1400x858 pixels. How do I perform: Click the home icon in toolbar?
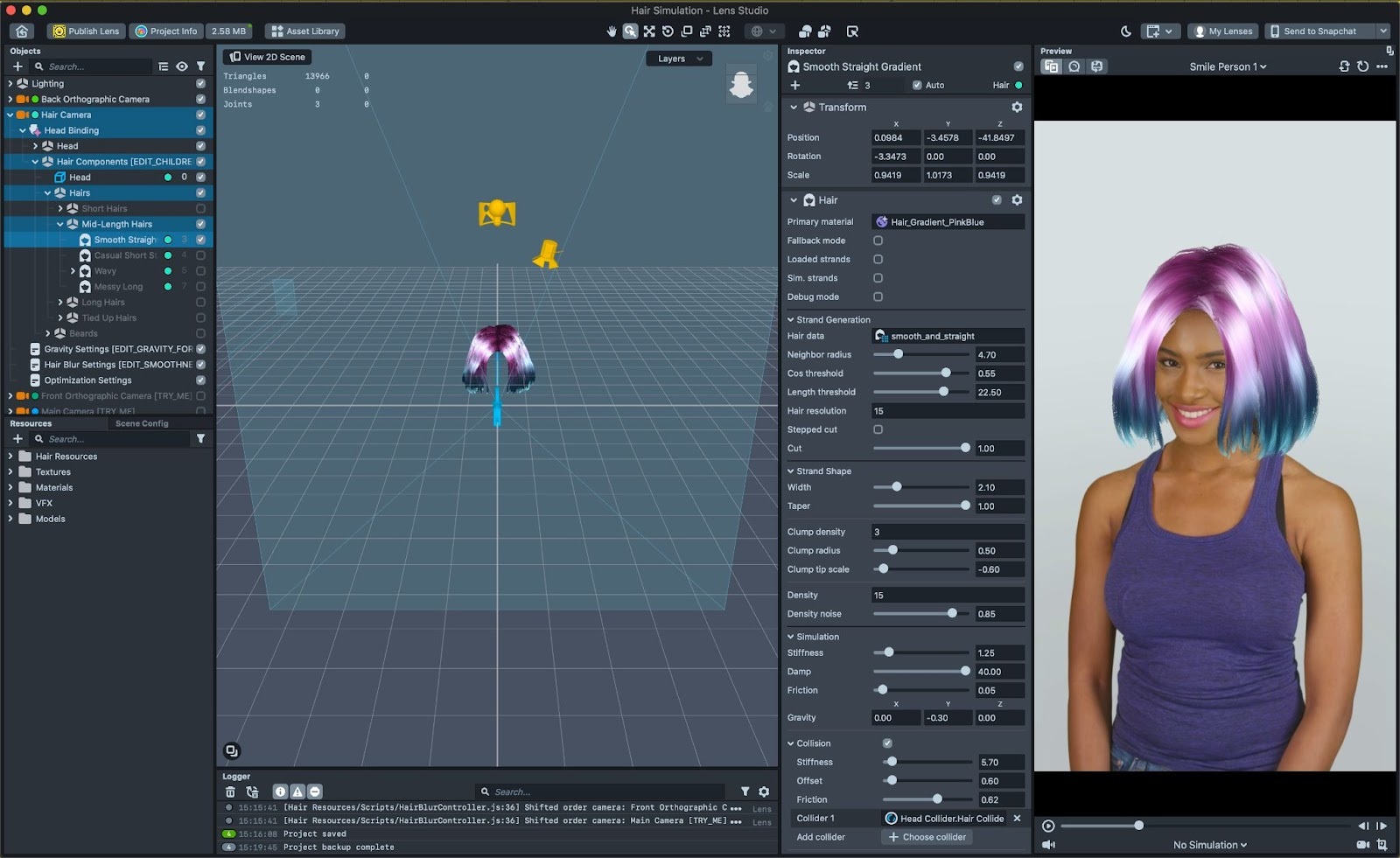coord(22,31)
